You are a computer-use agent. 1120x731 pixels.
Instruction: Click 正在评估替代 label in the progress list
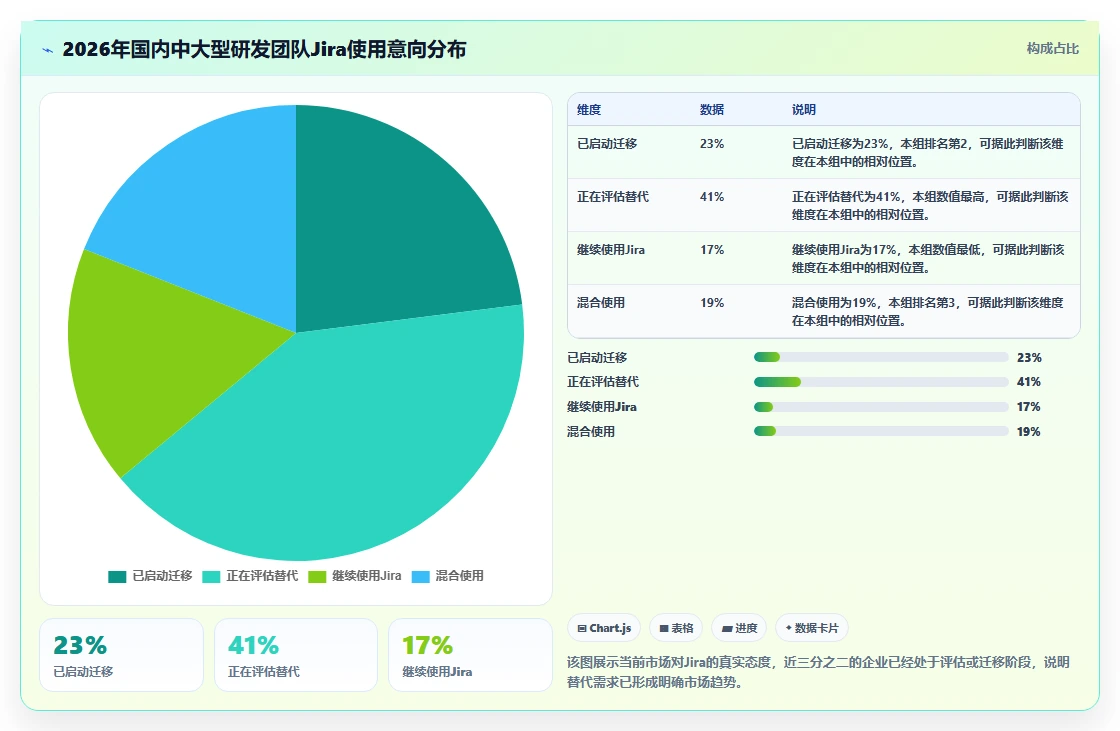click(603, 382)
